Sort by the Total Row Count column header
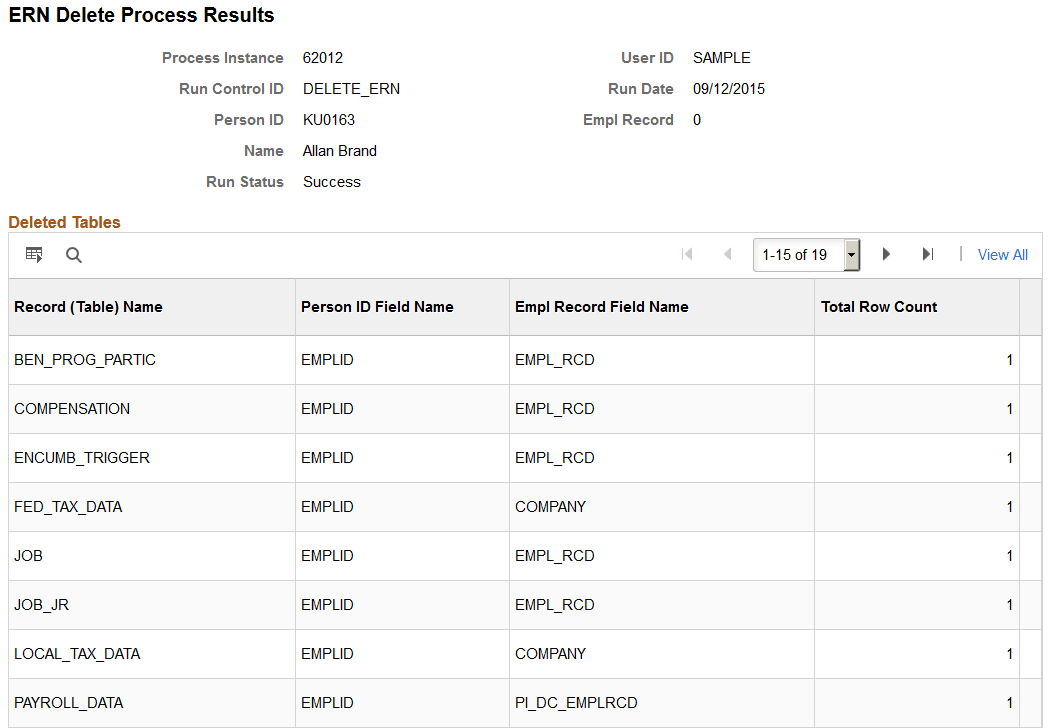 (879, 307)
